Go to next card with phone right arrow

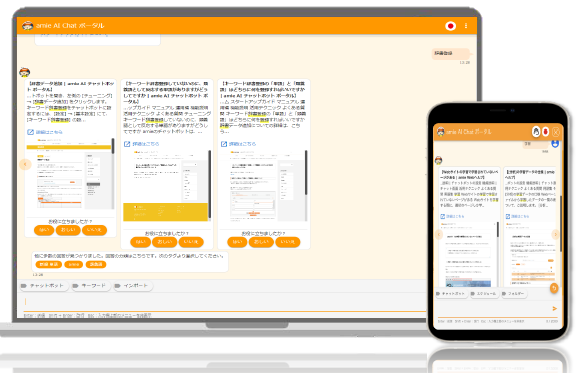tap(555, 234)
